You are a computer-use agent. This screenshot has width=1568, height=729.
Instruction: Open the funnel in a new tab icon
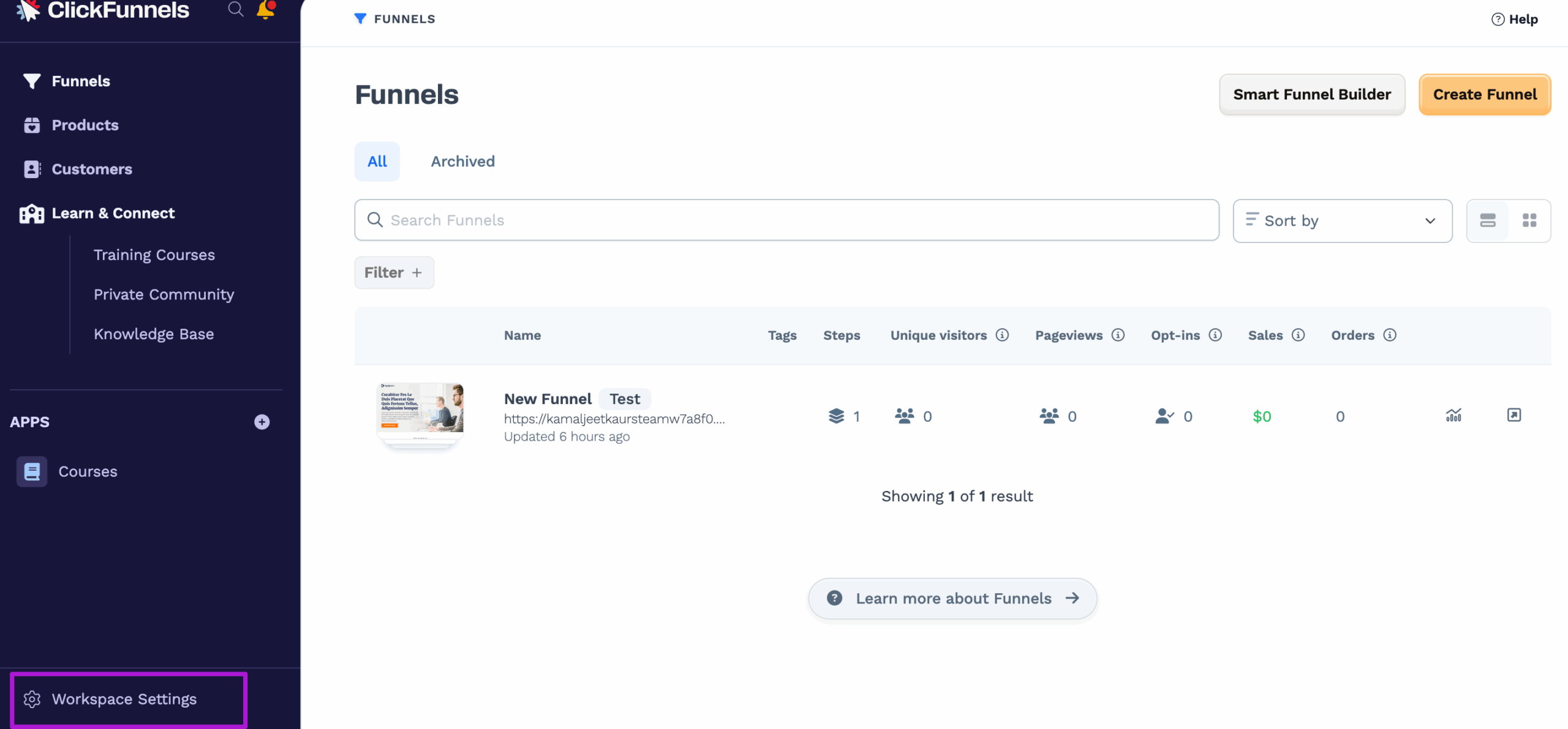(x=1514, y=415)
